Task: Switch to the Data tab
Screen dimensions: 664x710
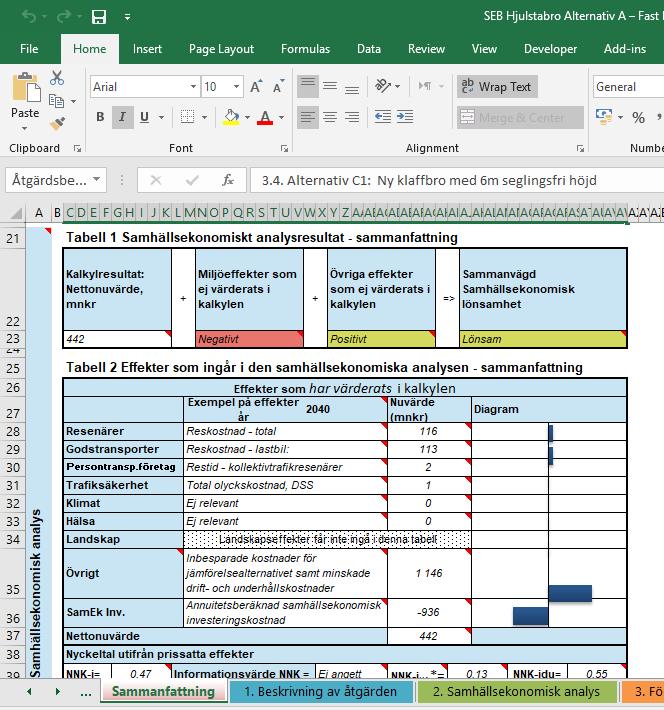Action: (x=369, y=49)
